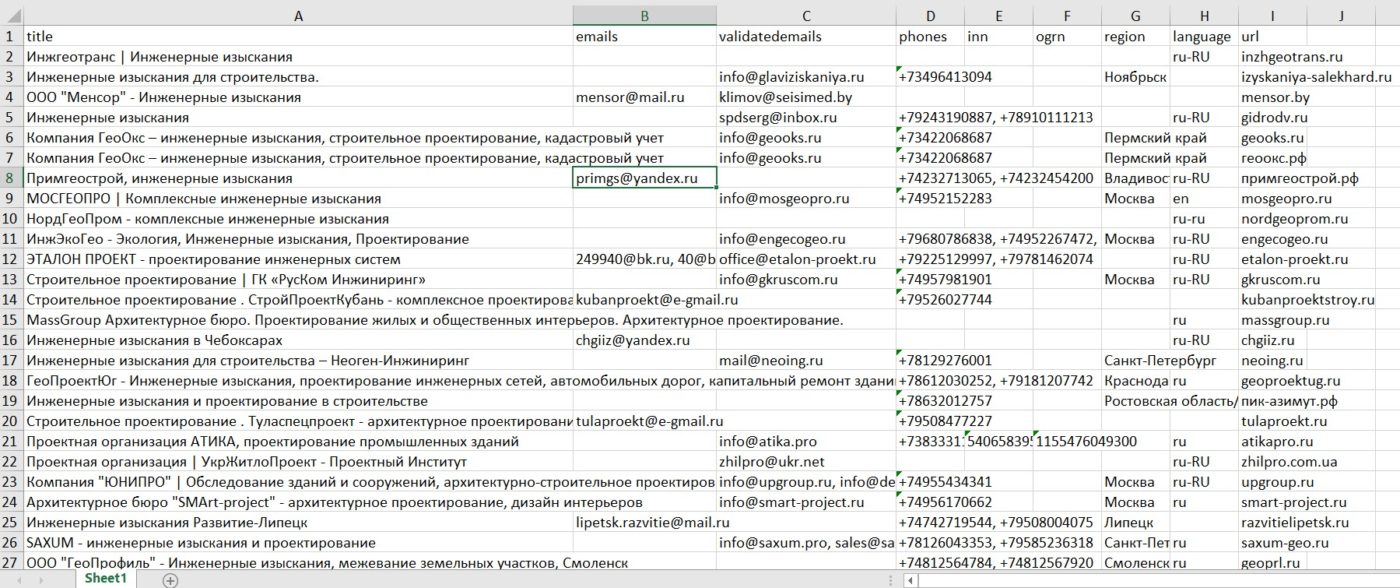This screenshot has height=588, width=1400.
Task: Select the phone cell +74952152283 for МОСГЕОПРО
Action: click(x=930, y=198)
